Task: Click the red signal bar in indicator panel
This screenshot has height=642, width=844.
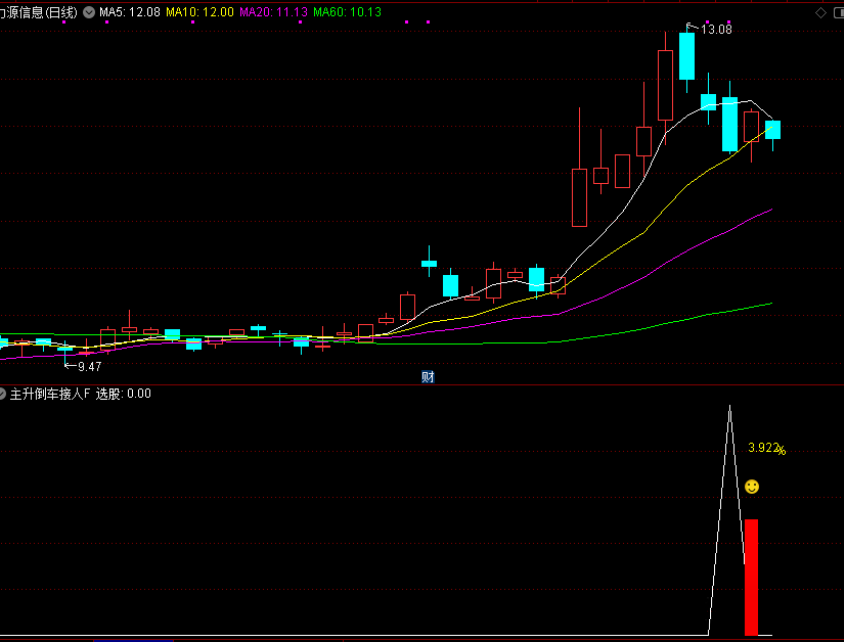Action: pos(751,577)
